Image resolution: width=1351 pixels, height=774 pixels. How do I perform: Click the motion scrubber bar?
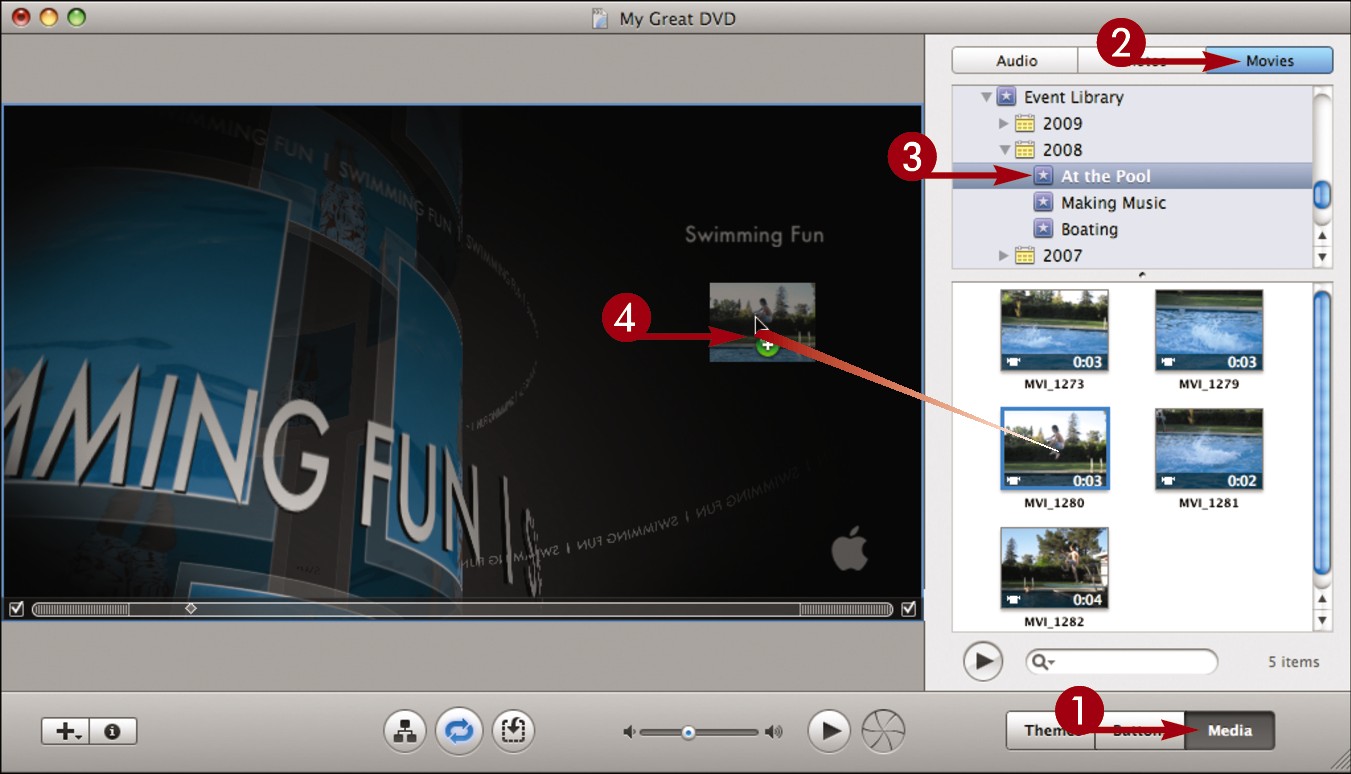pyautogui.click(x=462, y=609)
